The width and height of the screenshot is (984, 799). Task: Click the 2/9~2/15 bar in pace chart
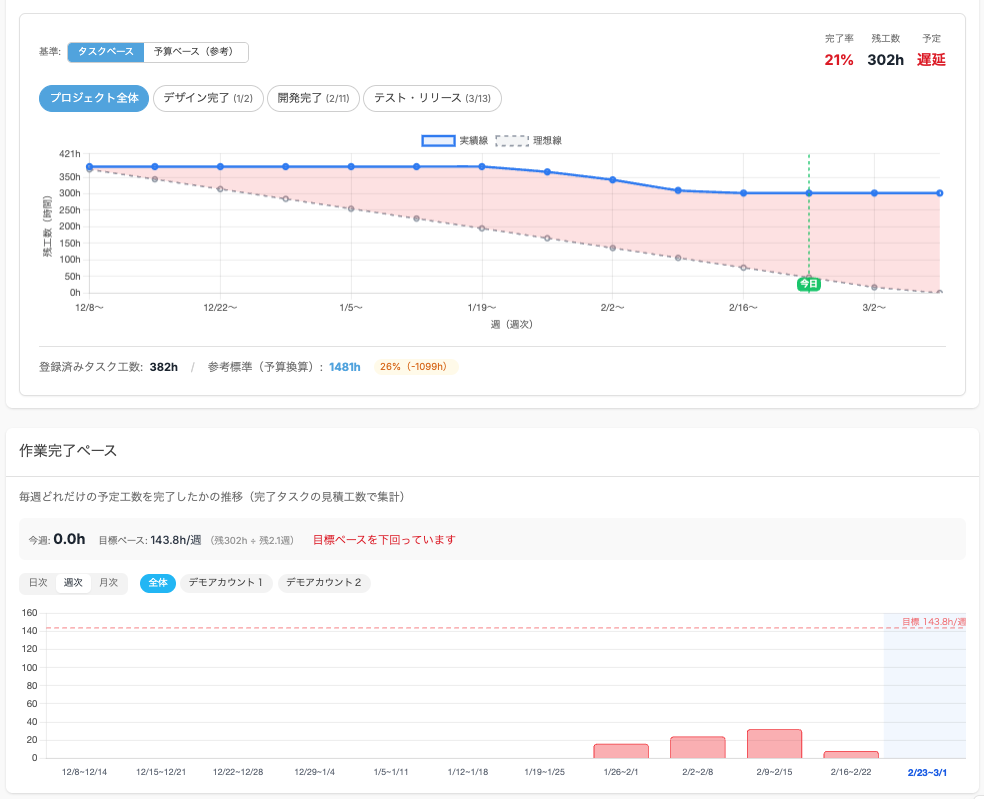(772, 742)
